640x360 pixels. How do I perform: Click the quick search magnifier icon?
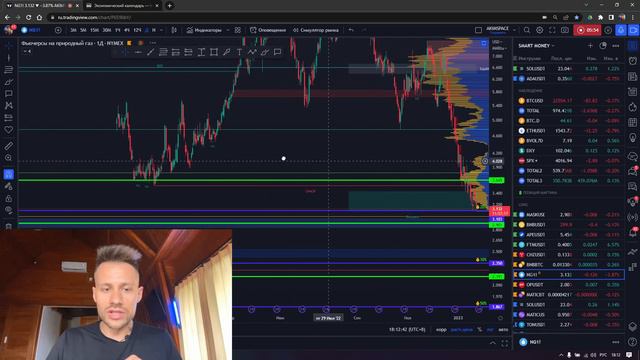(527, 30)
